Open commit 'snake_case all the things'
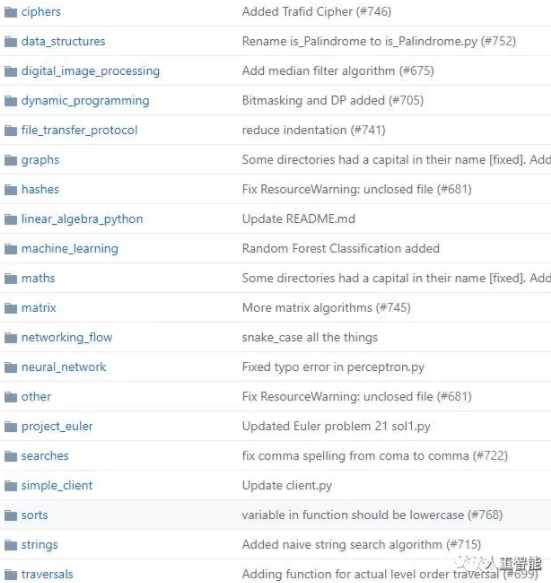This screenshot has width=551, height=583. pos(310,337)
